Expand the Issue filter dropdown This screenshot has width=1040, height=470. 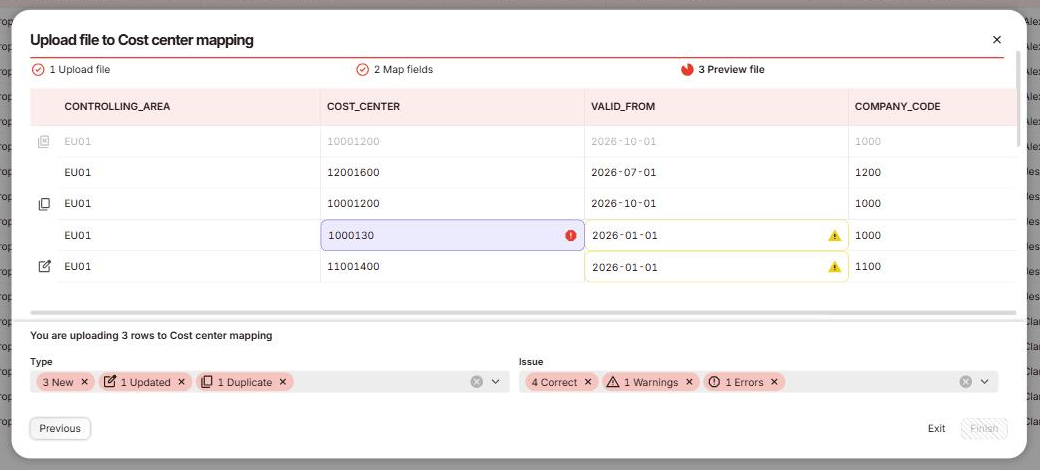click(984, 382)
